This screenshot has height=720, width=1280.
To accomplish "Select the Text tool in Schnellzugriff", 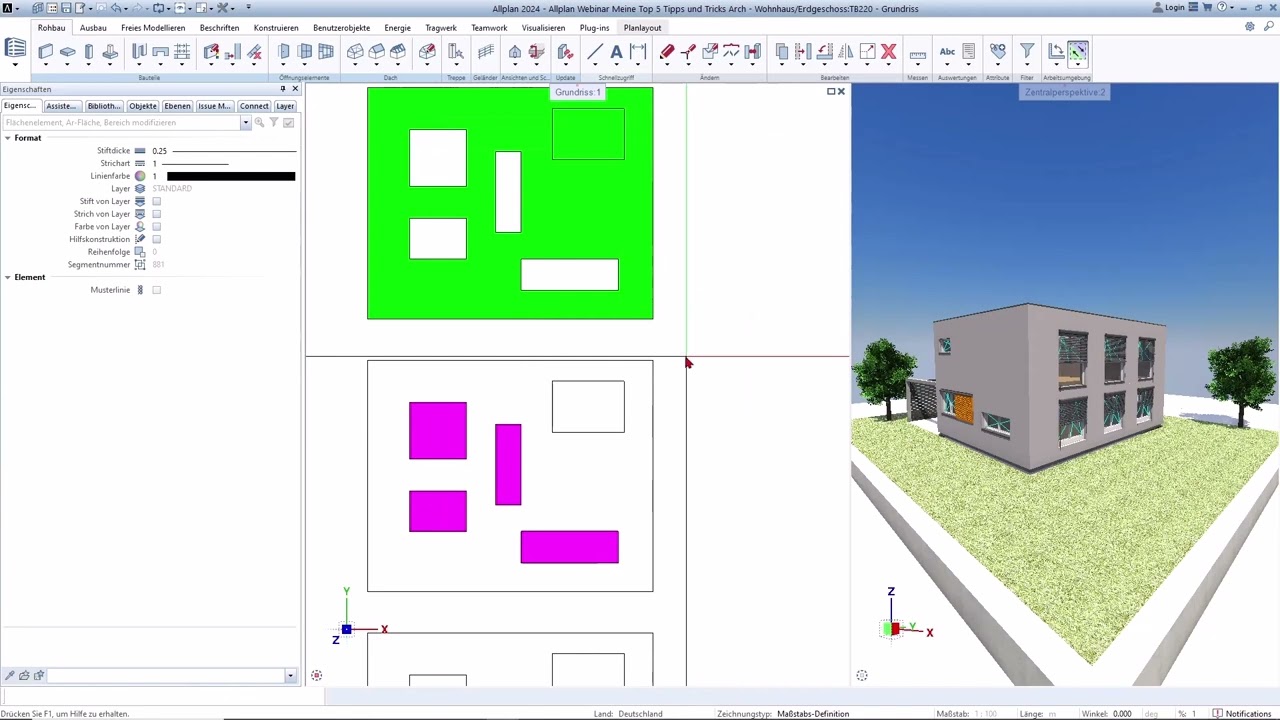I will pyautogui.click(x=616, y=52).
